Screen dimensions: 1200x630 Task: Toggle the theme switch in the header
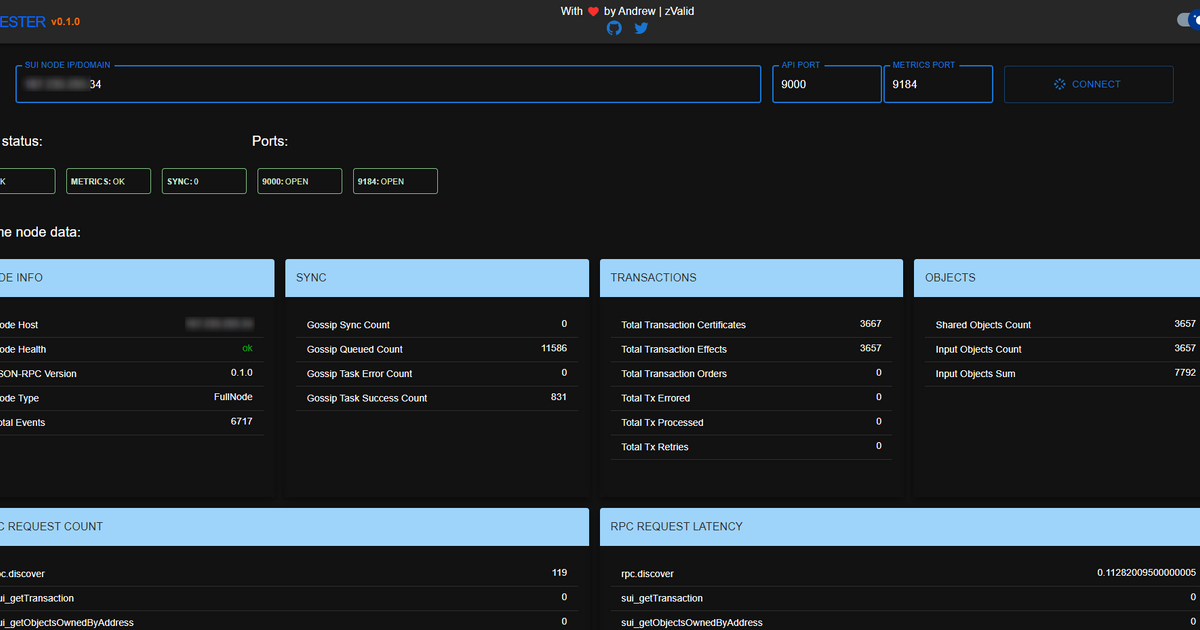(x=1188, y=21)
